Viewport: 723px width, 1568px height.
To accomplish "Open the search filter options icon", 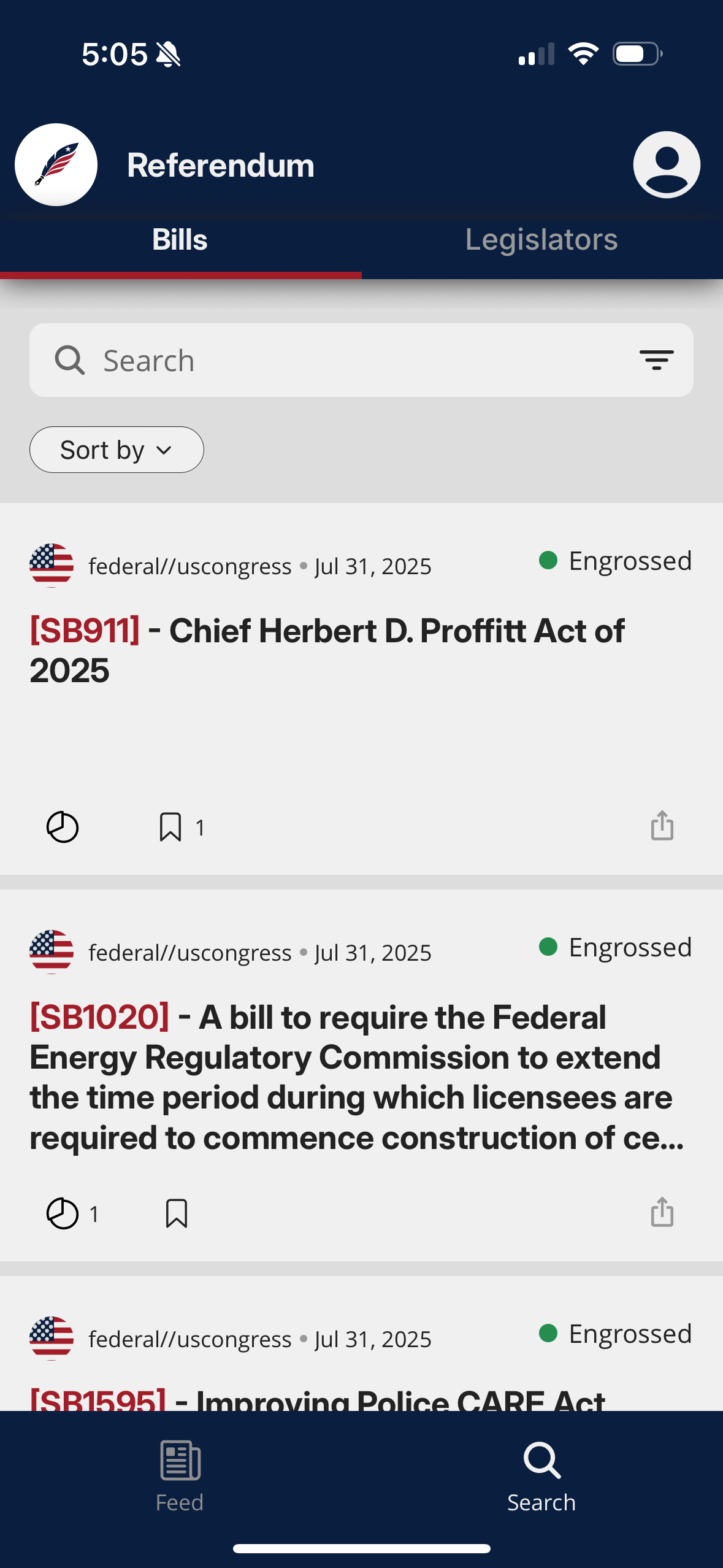I will tap(656, 360).
